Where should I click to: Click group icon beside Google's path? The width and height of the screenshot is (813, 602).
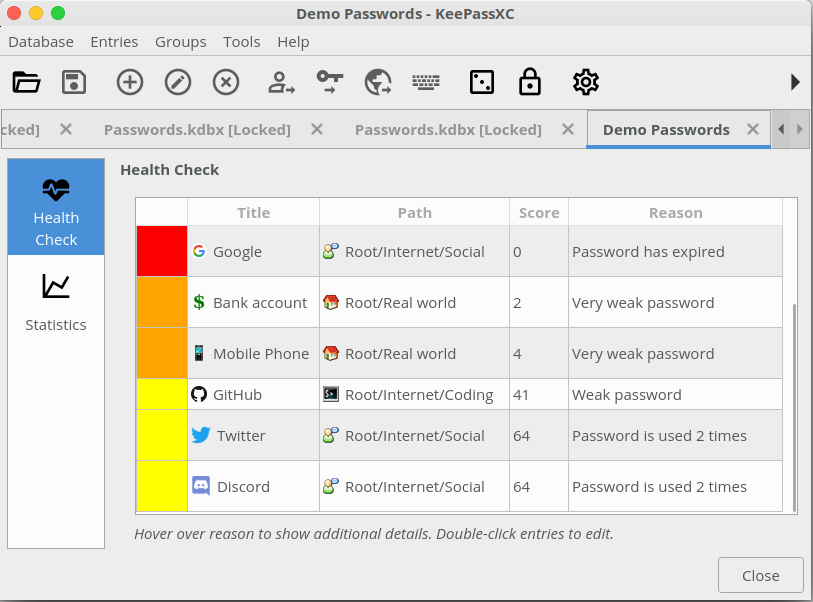click(331, 251)
